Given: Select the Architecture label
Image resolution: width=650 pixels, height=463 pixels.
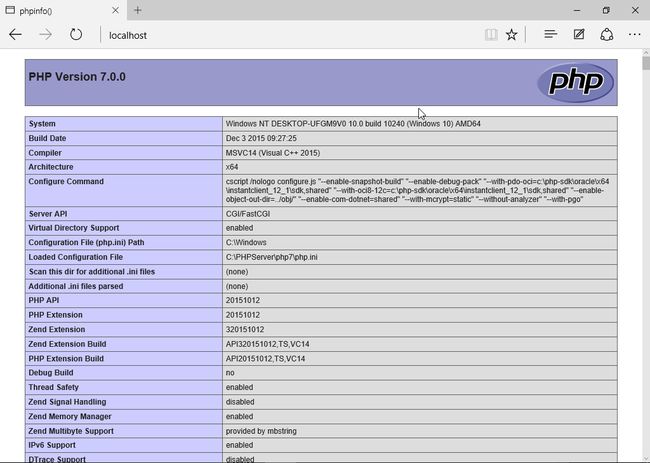Looking at the screenshot, I should pos(51,167).
